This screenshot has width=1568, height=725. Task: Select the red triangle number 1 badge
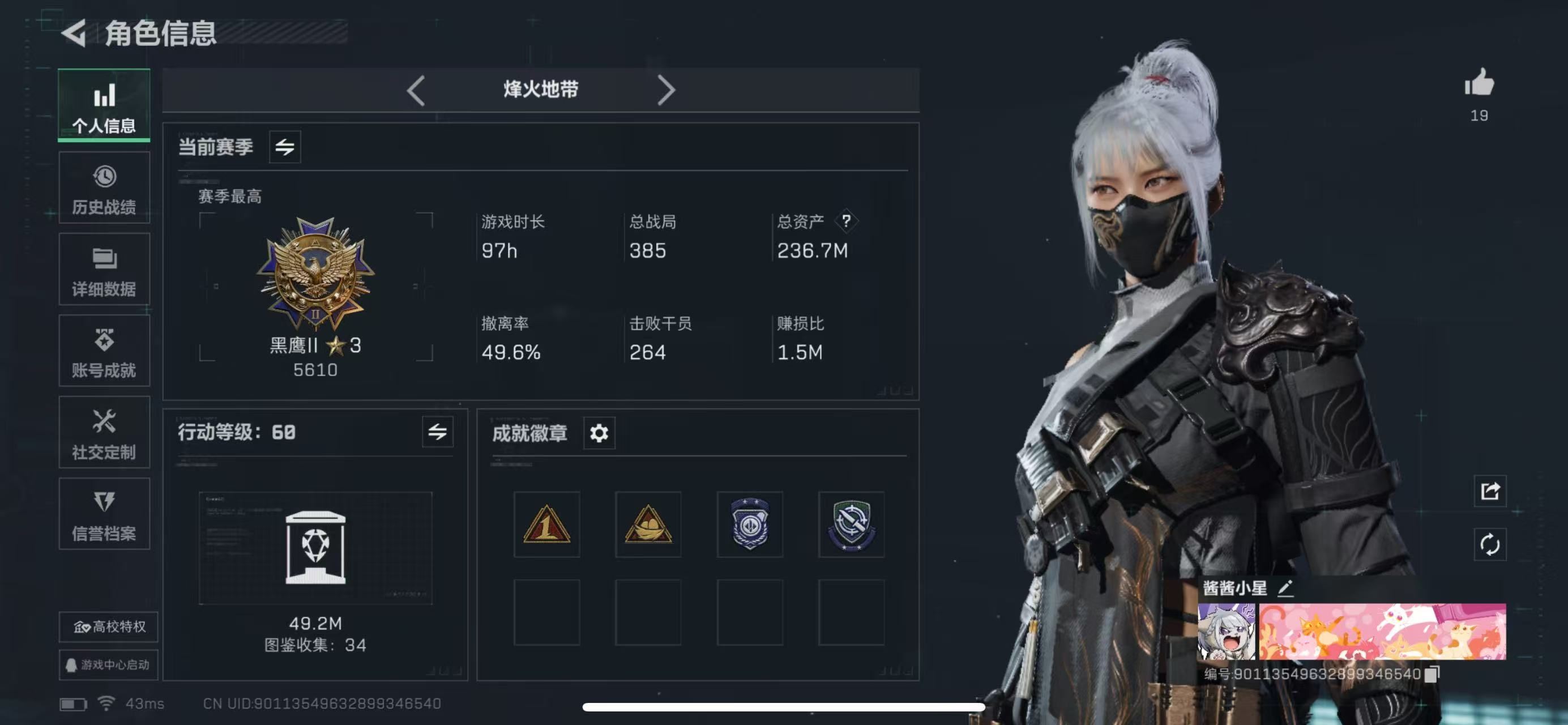(x=546, y=524)
